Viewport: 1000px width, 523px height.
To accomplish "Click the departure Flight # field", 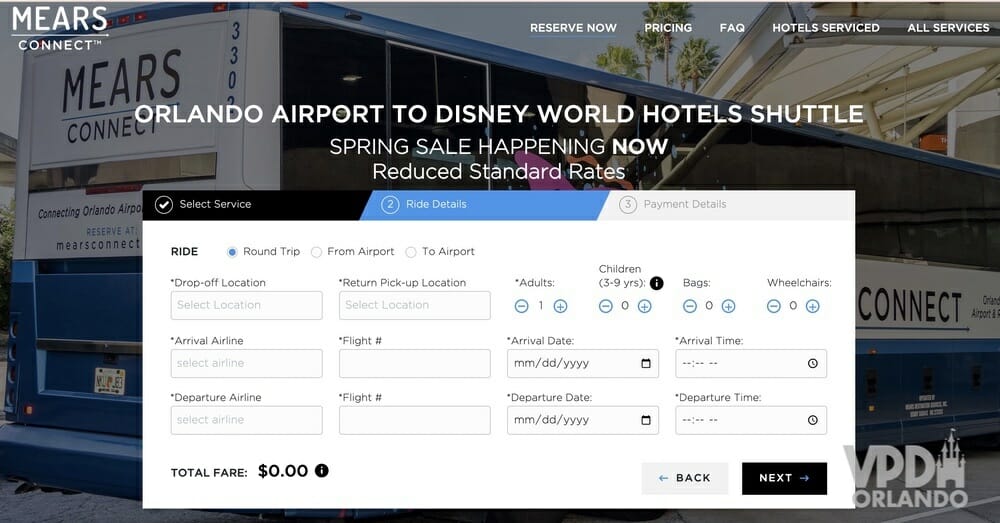I will pos(415,420).
